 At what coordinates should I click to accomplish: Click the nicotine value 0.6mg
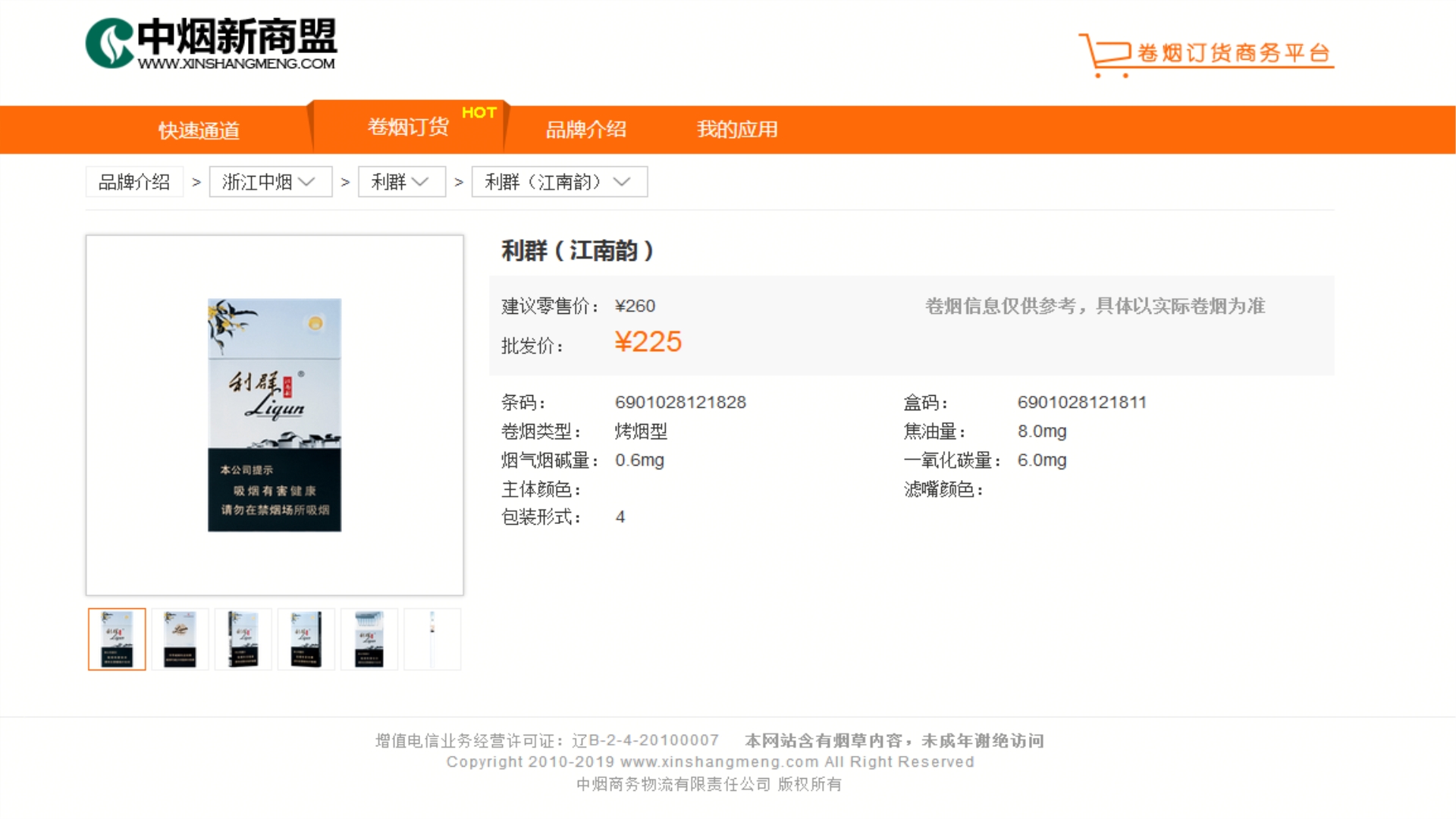click(x=639, y=460)
